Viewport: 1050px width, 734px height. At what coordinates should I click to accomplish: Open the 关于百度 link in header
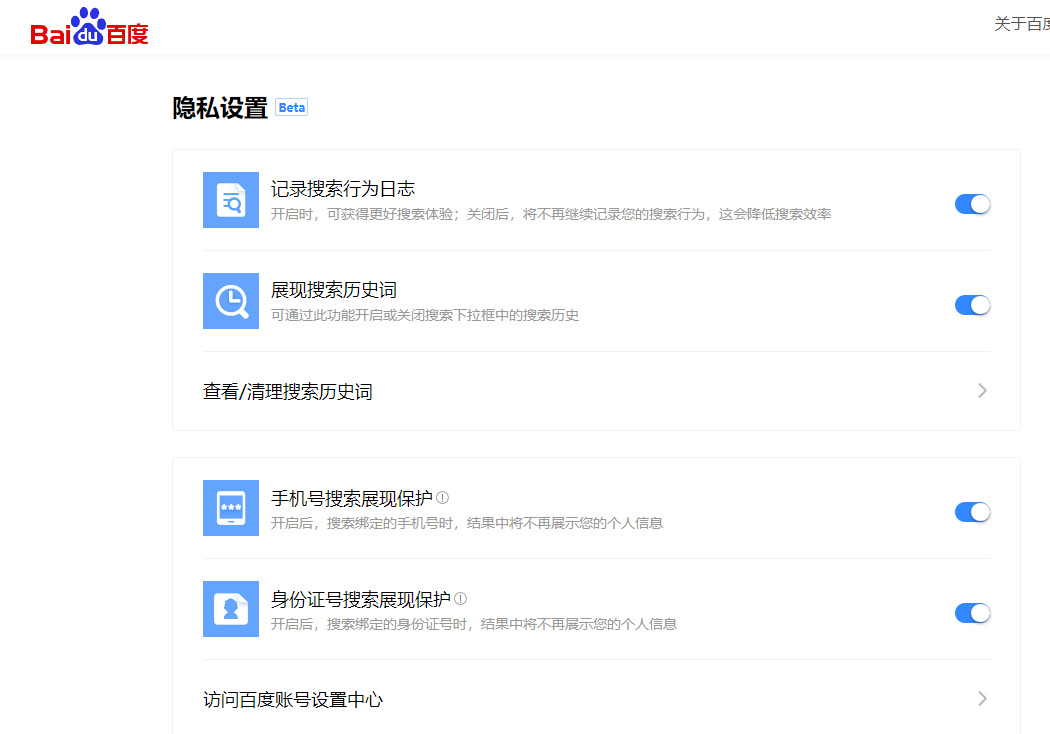[1022, 24]
